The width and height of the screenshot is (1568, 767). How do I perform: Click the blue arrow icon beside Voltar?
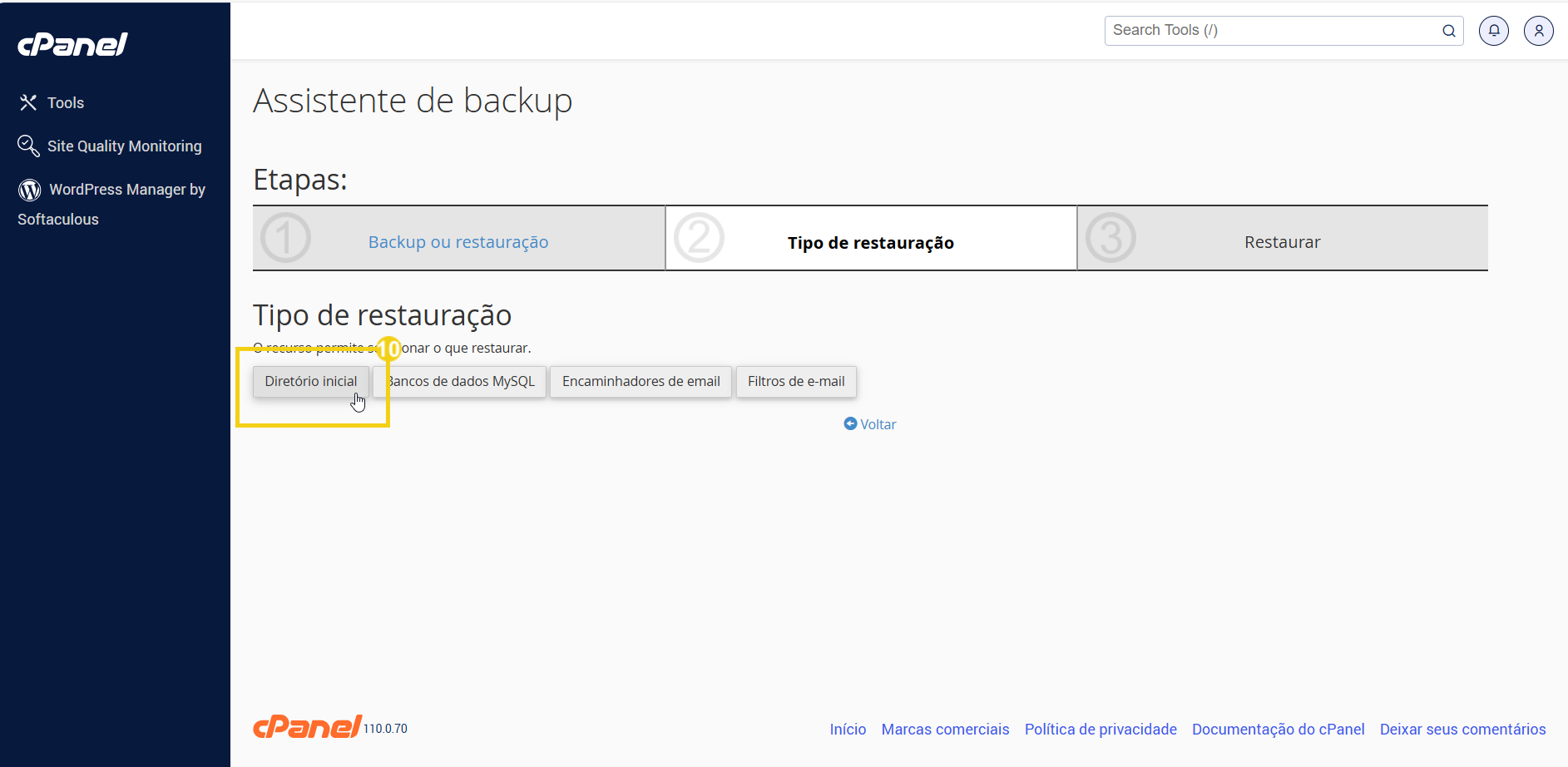850,423
